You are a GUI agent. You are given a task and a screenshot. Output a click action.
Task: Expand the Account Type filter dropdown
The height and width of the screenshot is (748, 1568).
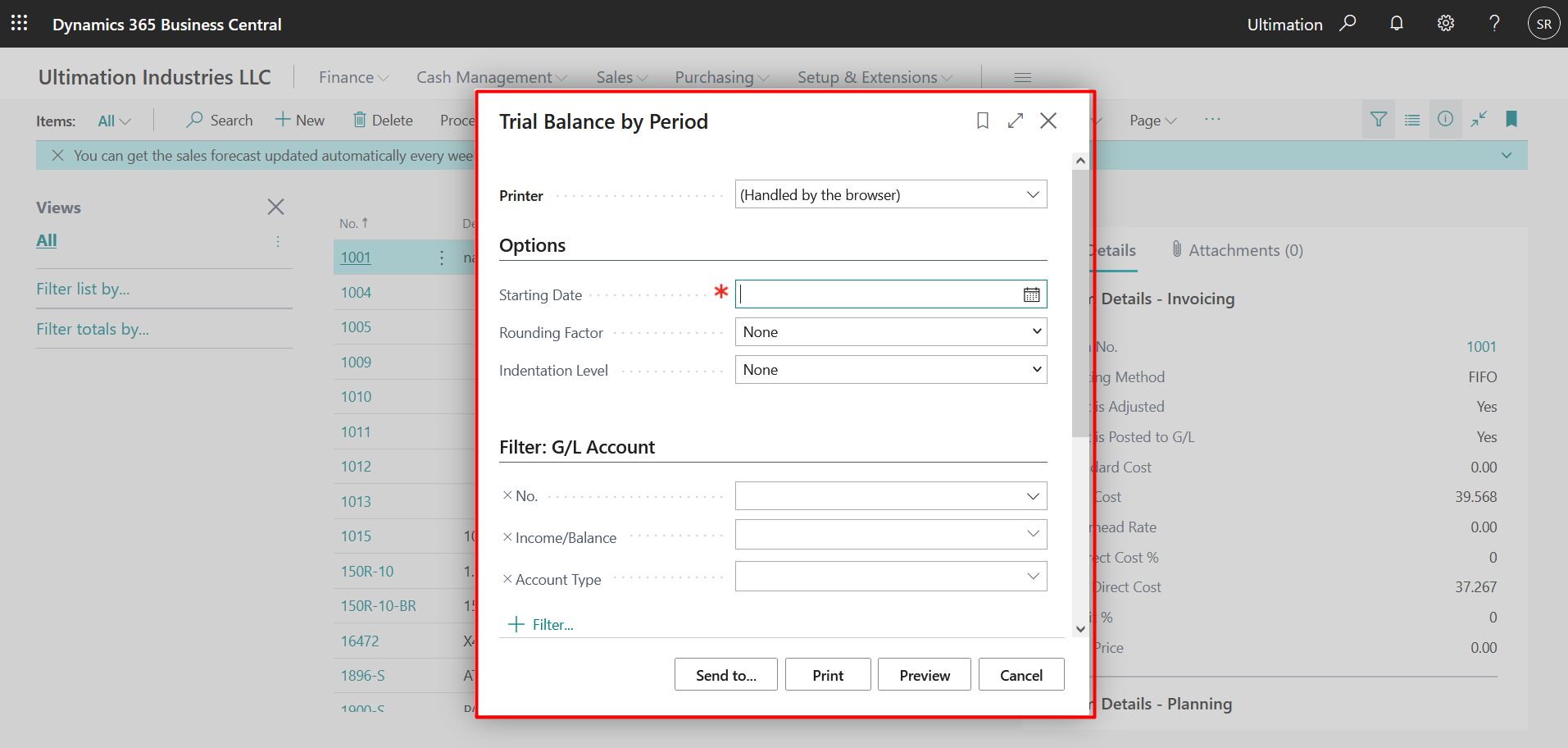[x=1032, y=576]
